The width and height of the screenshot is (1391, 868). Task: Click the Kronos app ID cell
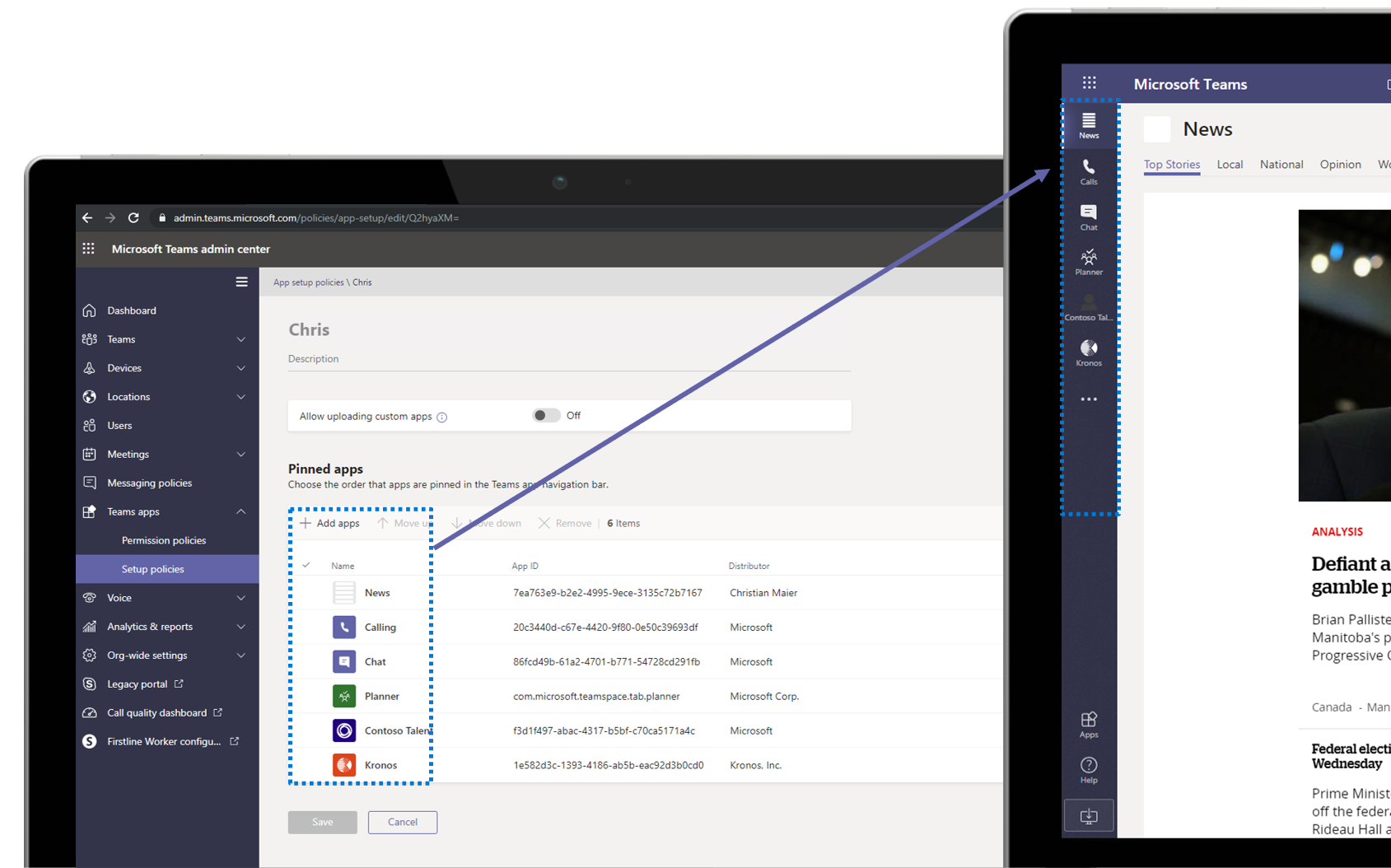(609, 765)
